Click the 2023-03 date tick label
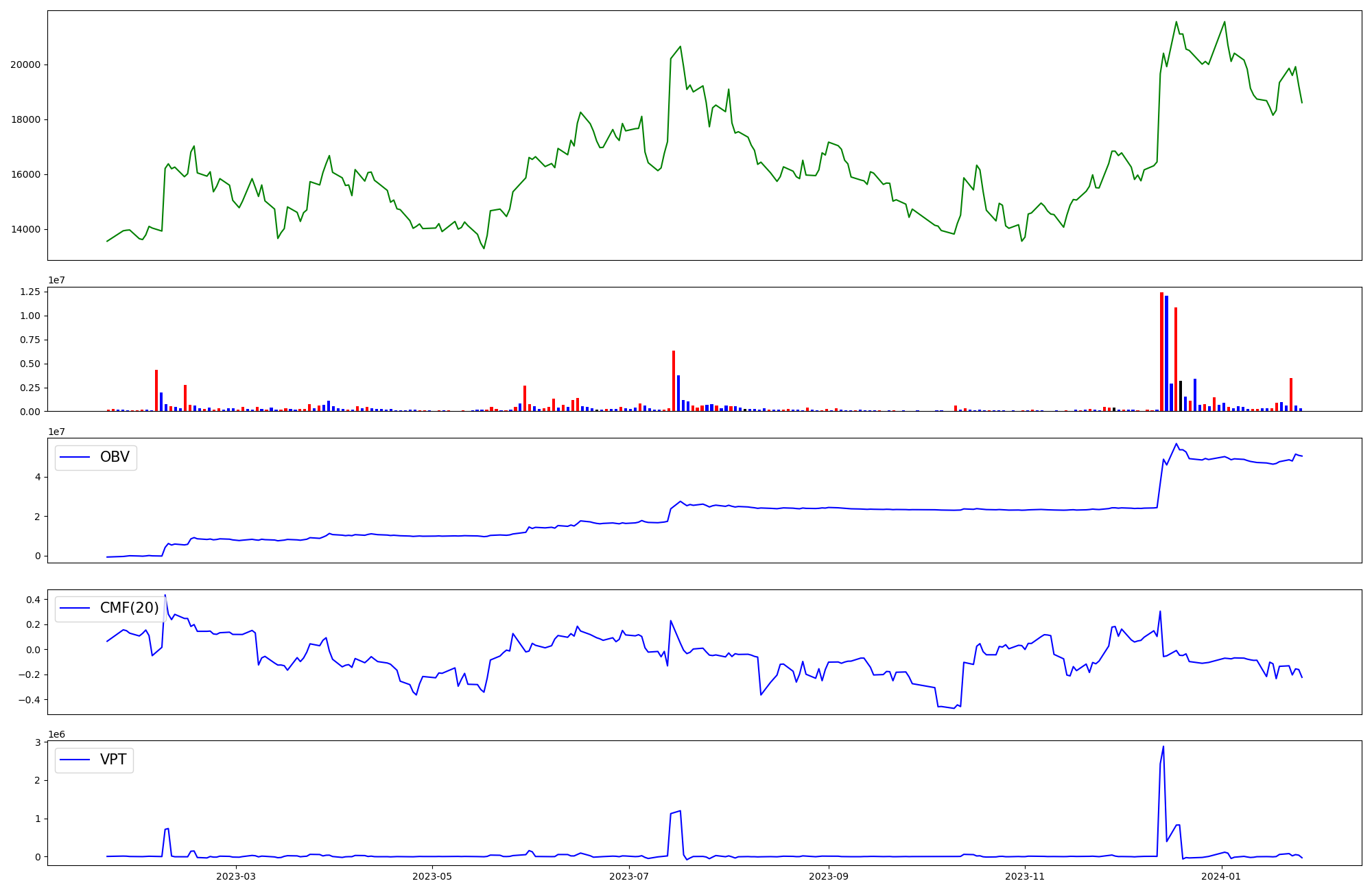 (x=235, y=876)
